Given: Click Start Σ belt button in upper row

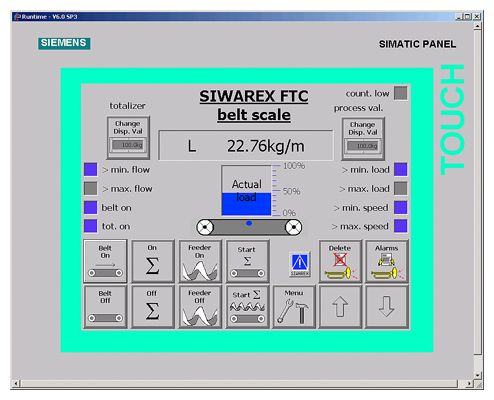Looking at the screenshot, I should point(248,261).
